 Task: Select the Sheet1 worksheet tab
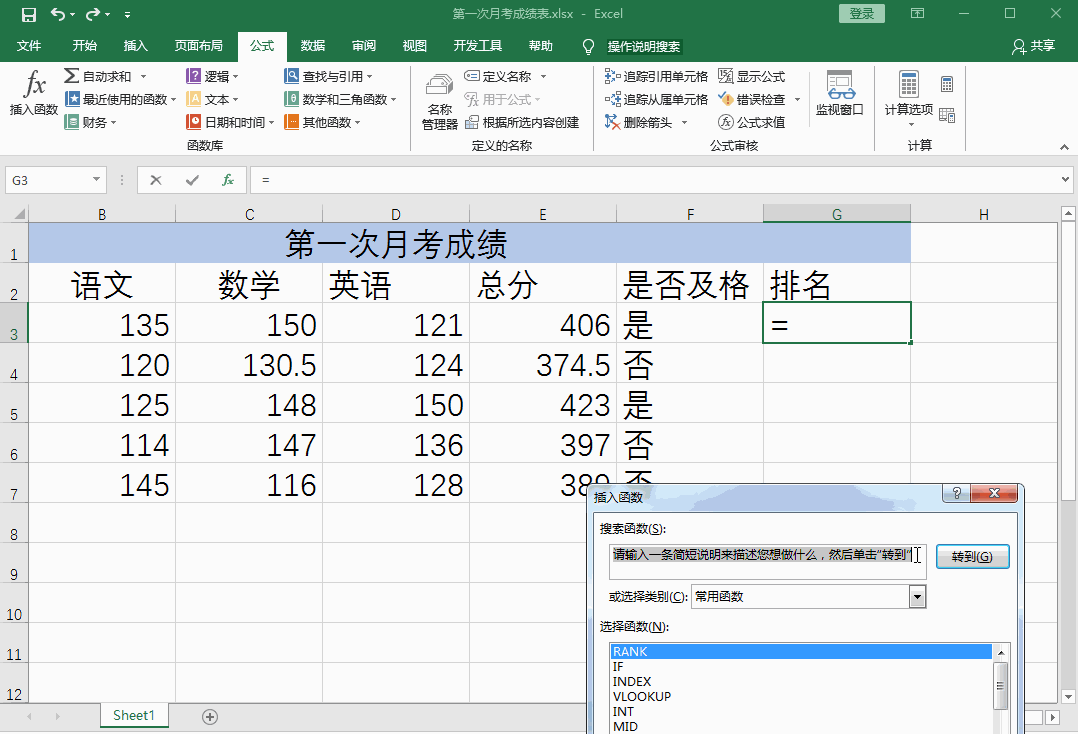coord(134,716)
